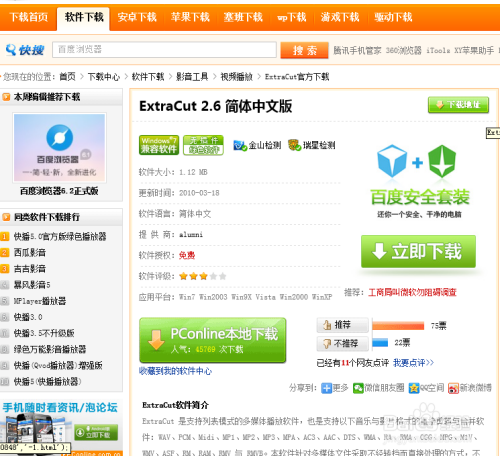Click the orange 搜索 button
The width and height of the screenshot is (500, 456).
click(304, 50)
